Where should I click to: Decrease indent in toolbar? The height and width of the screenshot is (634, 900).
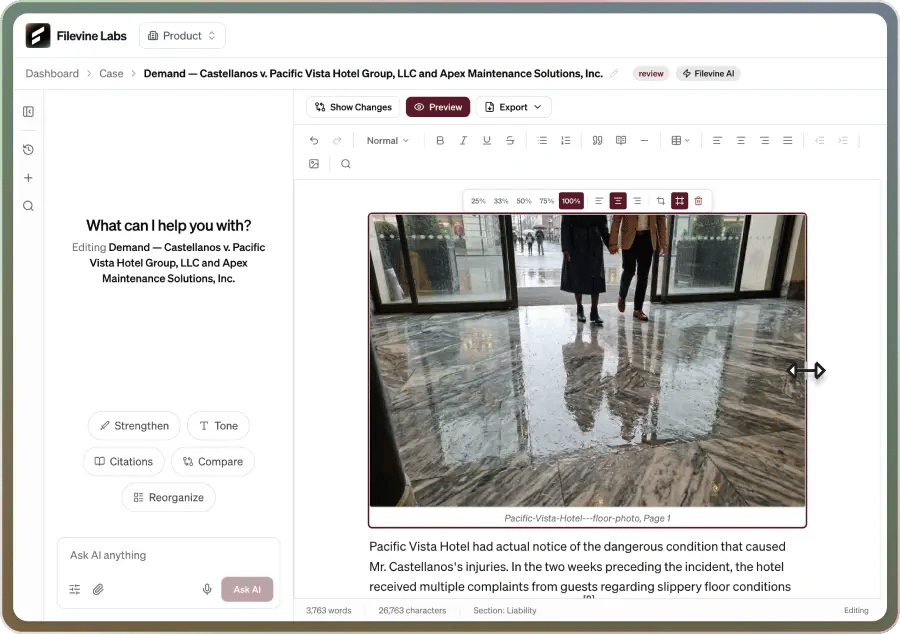(820, 141)
